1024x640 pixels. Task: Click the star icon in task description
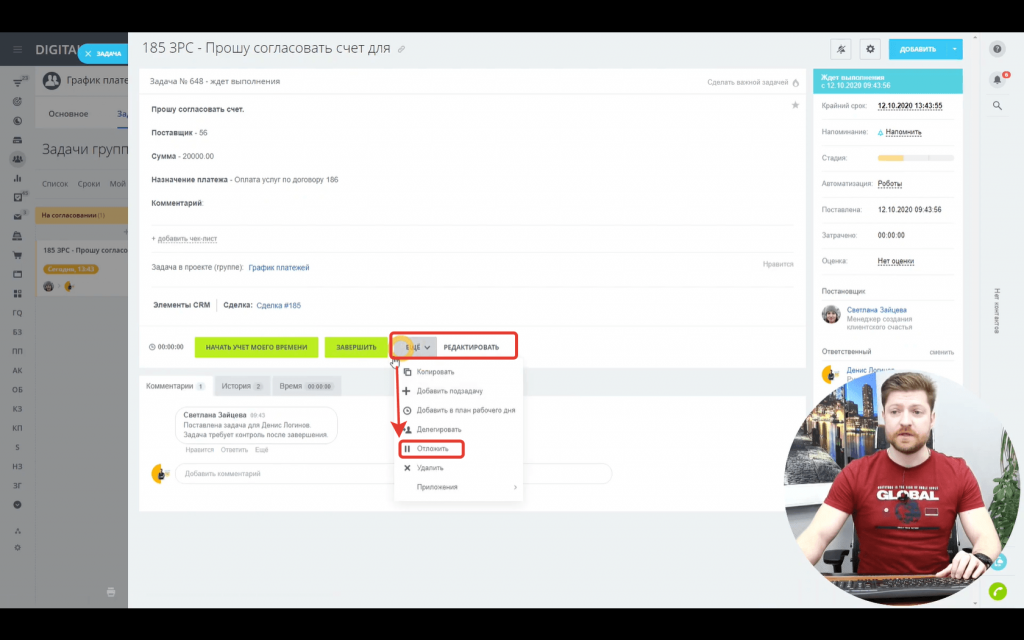tap(795, 105)
